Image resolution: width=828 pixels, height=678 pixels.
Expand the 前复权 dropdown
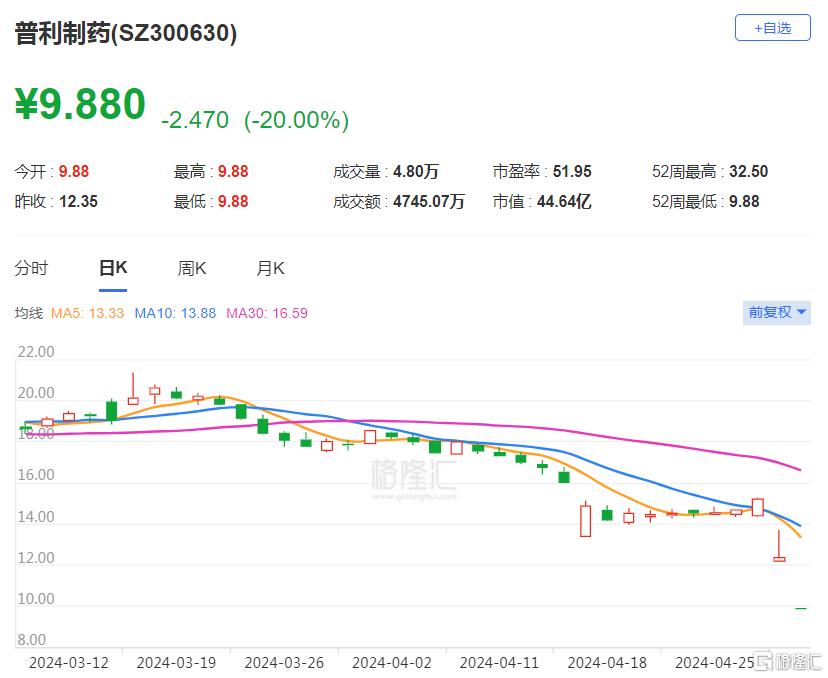pyautogui.click(x=776, y=312)
